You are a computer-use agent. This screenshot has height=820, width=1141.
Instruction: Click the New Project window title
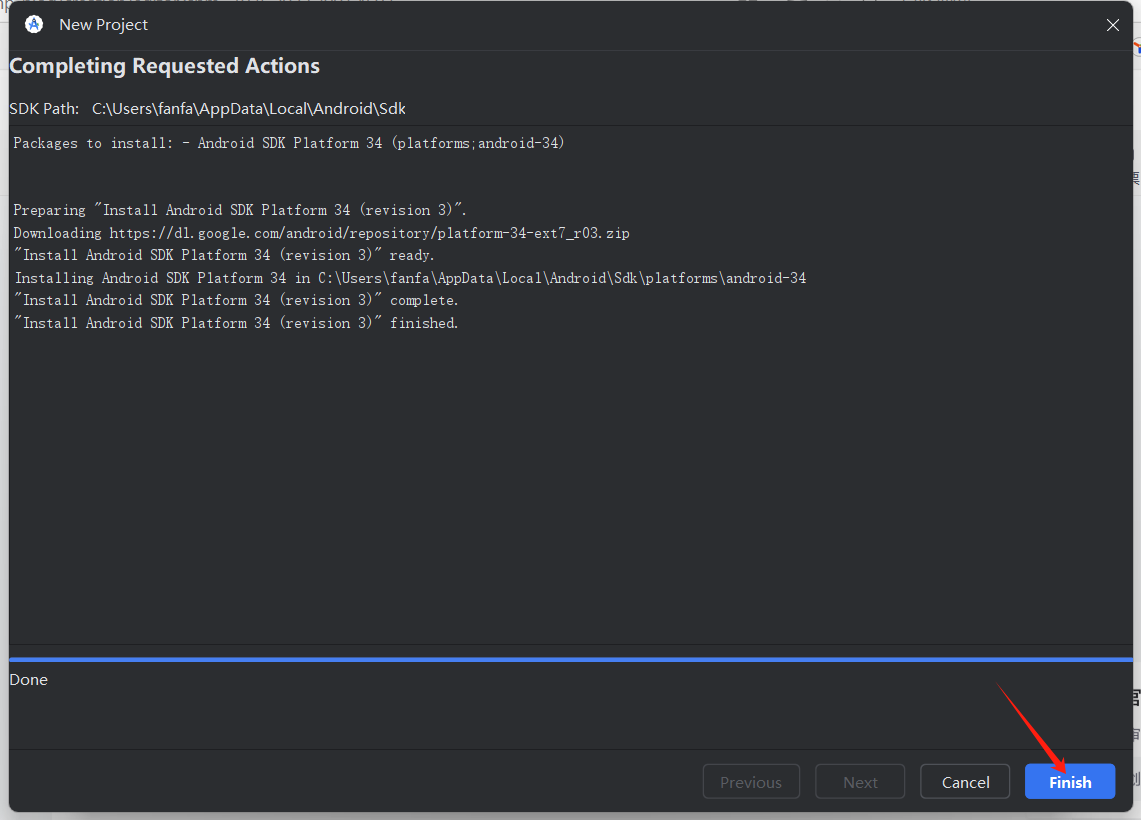coord(103,25)
